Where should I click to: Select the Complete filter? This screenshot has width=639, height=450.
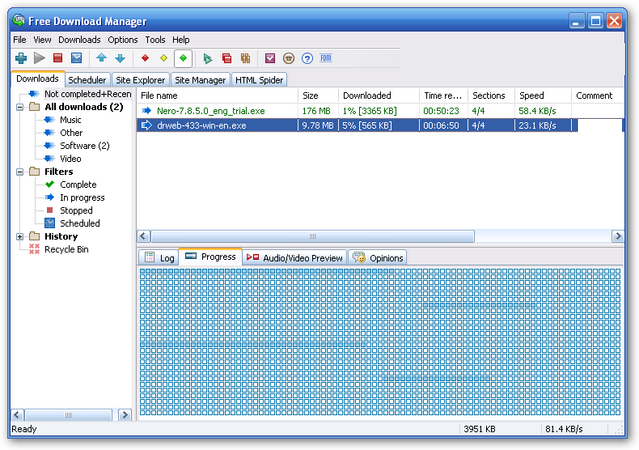tap(78, 185)
